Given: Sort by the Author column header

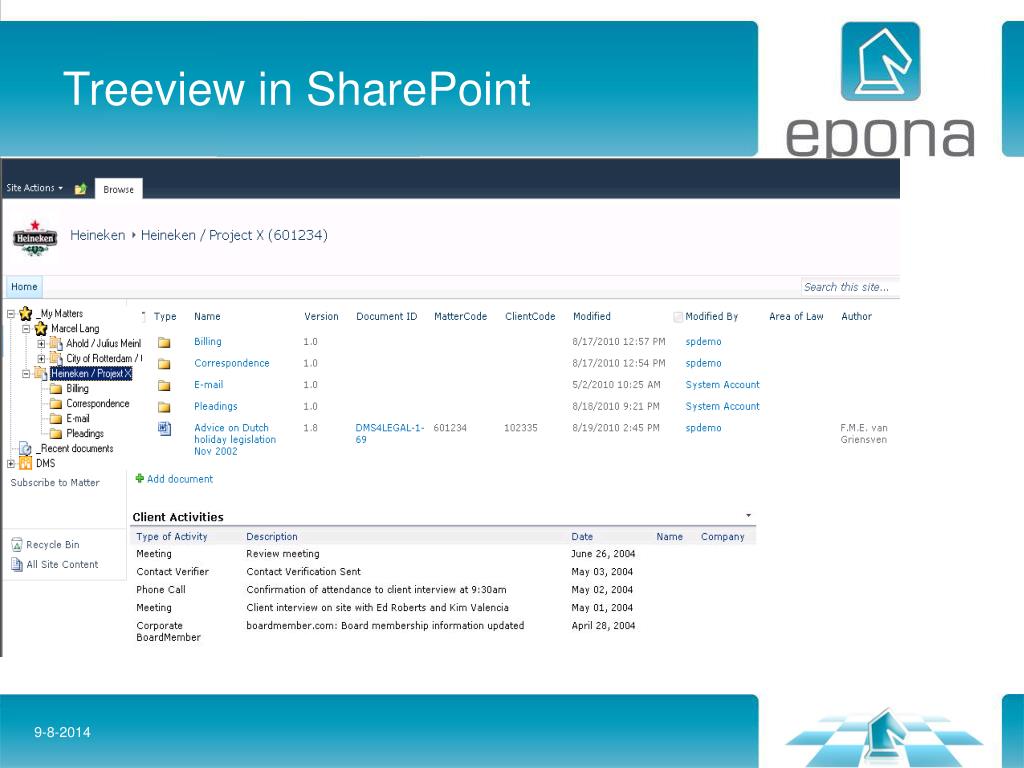Looking at the screenshot, I should click(856, 317).
